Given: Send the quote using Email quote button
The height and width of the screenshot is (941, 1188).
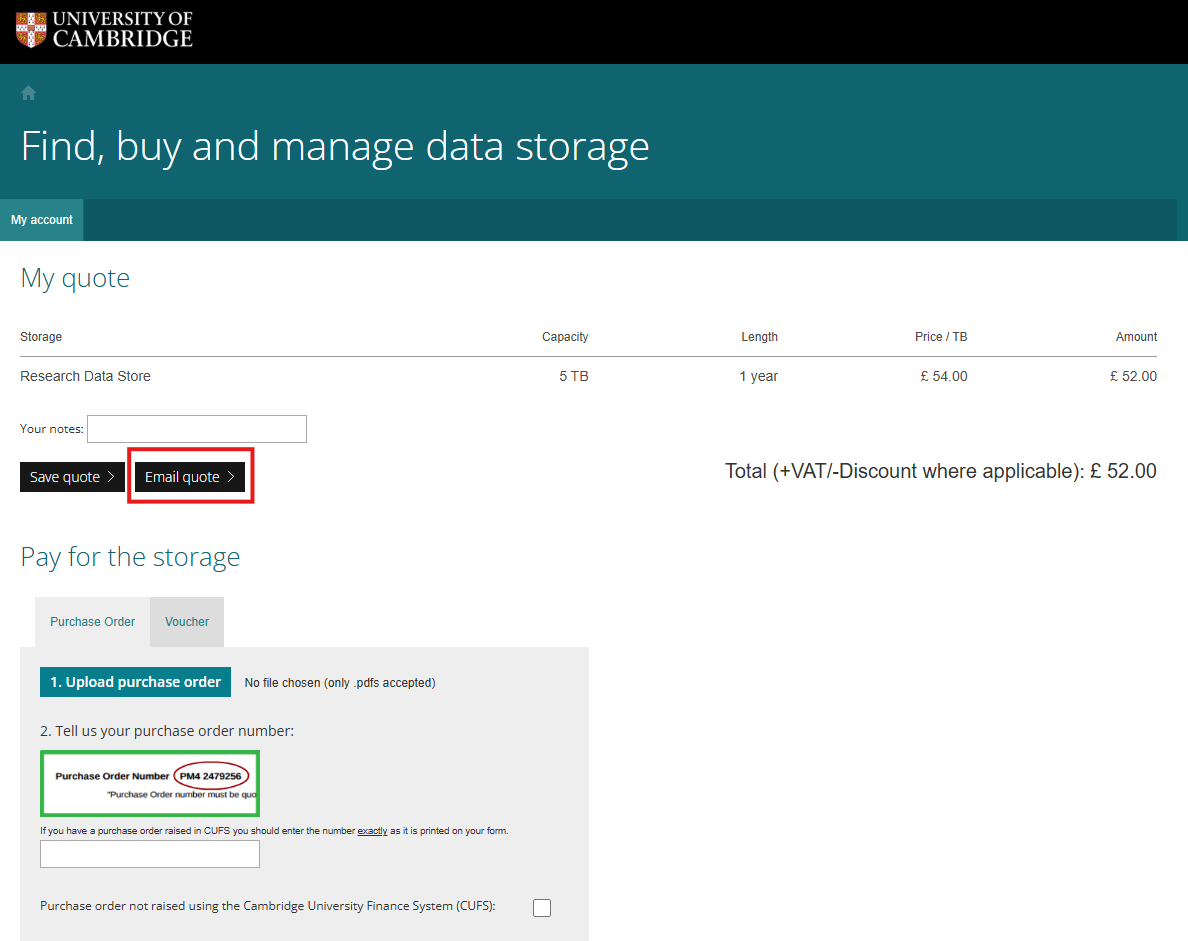Looking at the screenshot, I should (x=189, y=477).
